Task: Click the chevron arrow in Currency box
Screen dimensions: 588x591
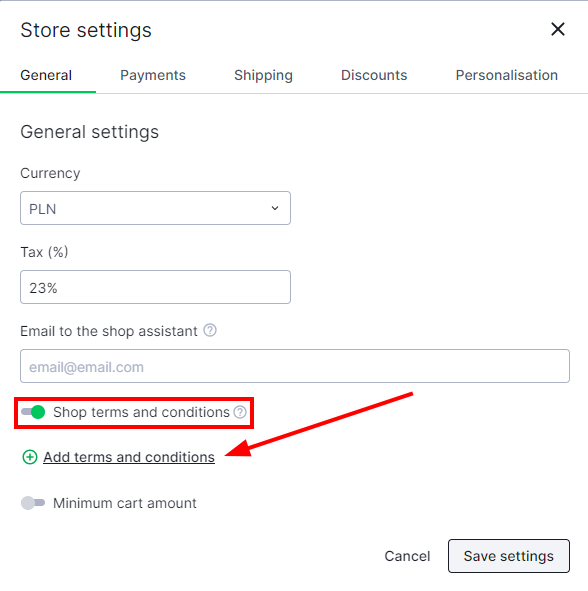Action: 275,208
